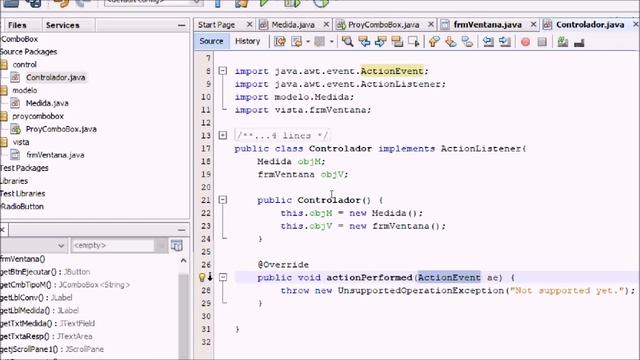Select the Test Packages node
The height and width of the screenshot is (360, 640).
(x=24, y=168)
